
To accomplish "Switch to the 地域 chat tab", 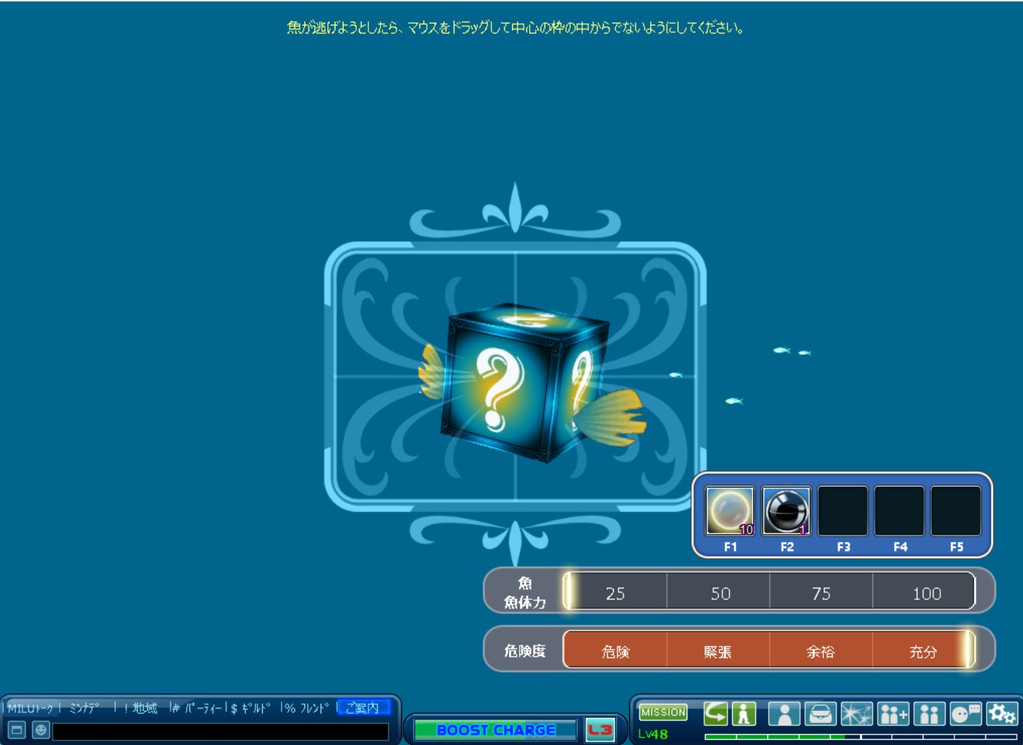I will click(x=143, y=708).
